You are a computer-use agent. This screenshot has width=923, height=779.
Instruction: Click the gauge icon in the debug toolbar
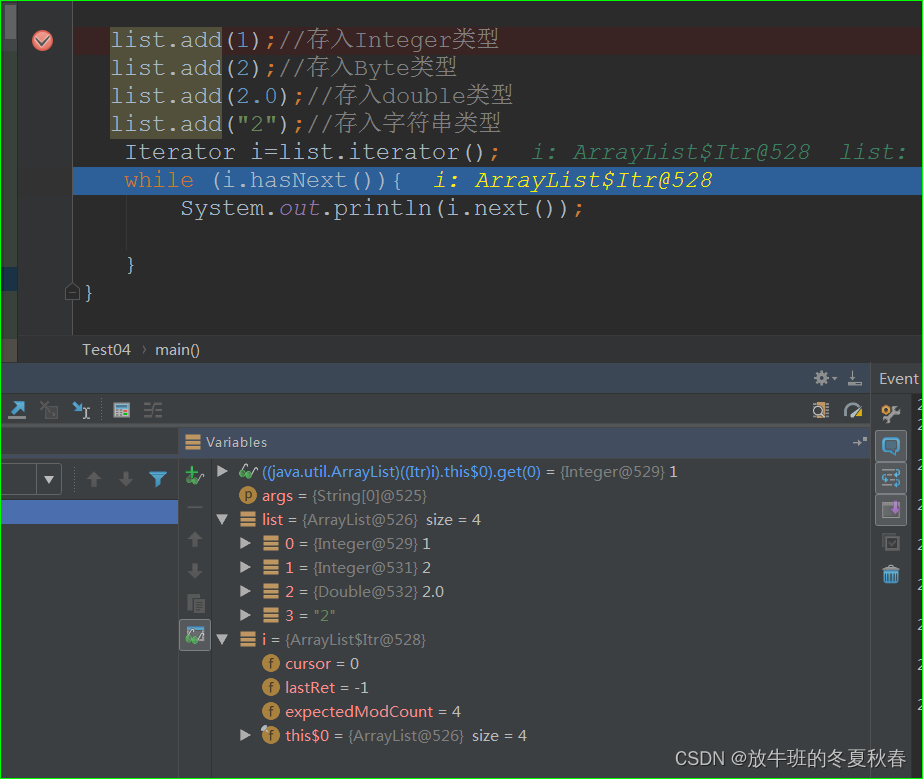(x=852, y=410)
